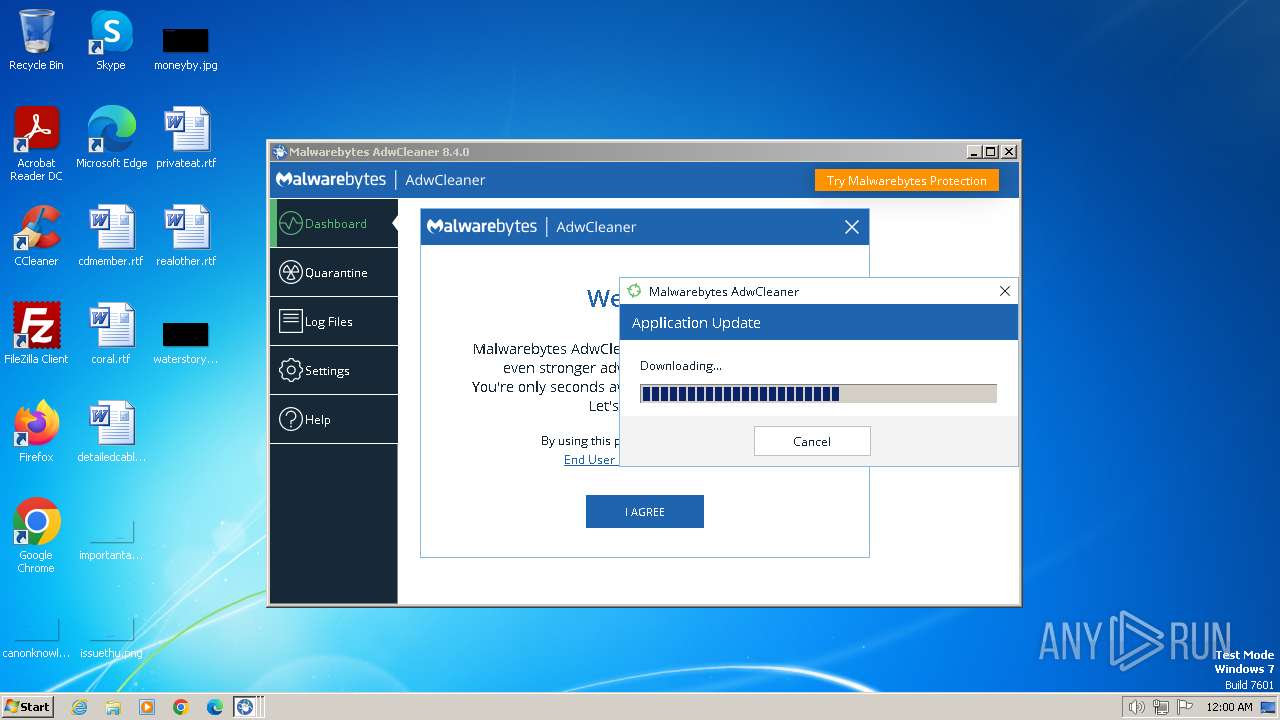Click the Log Files document icon
Viewport: 1280px width, 720px height.
[x=290, y=321]
